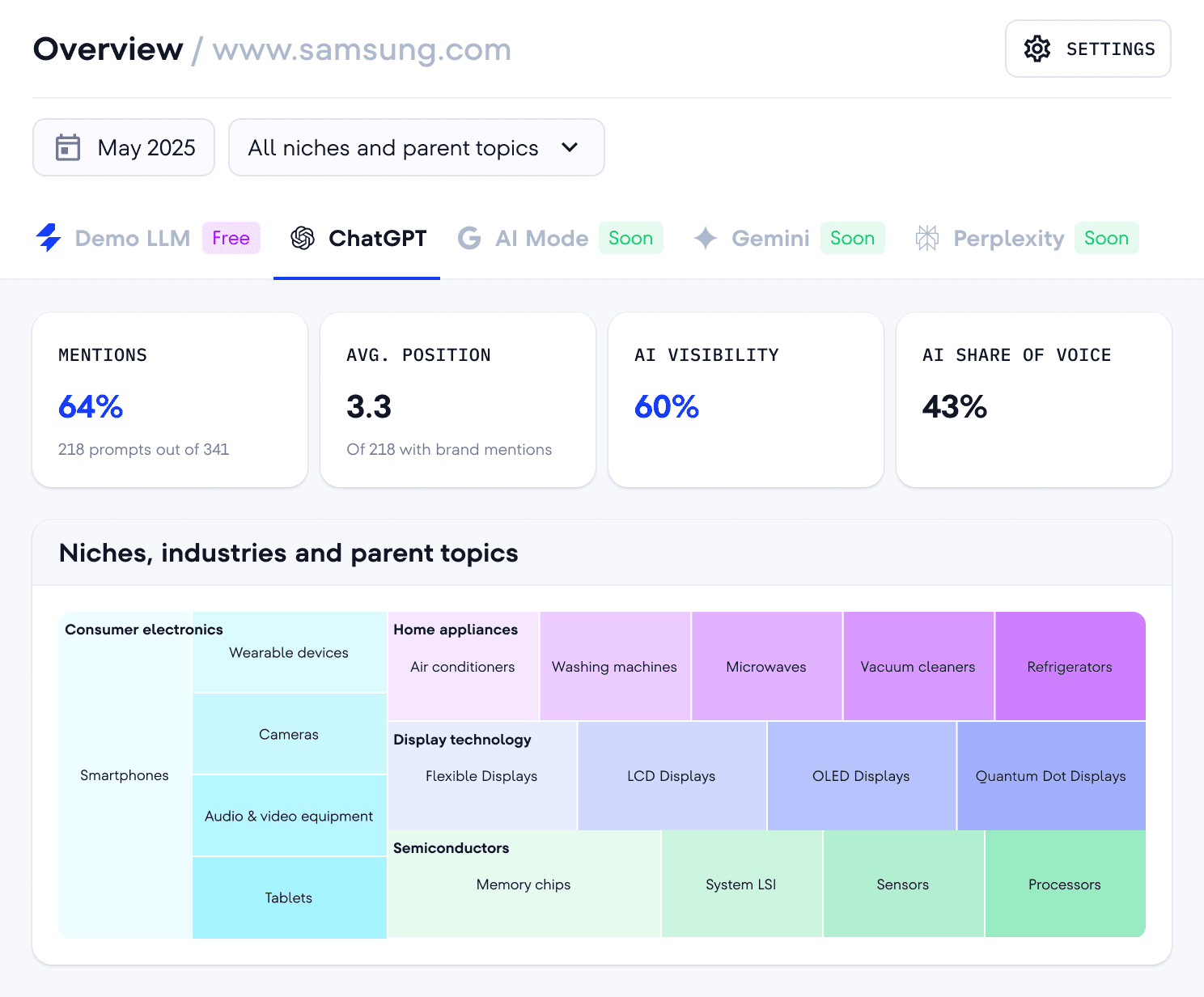The width and height of the screenshot is (1204, 997).
Task: Select the Tablets treemap block
Action: [289, 897]
